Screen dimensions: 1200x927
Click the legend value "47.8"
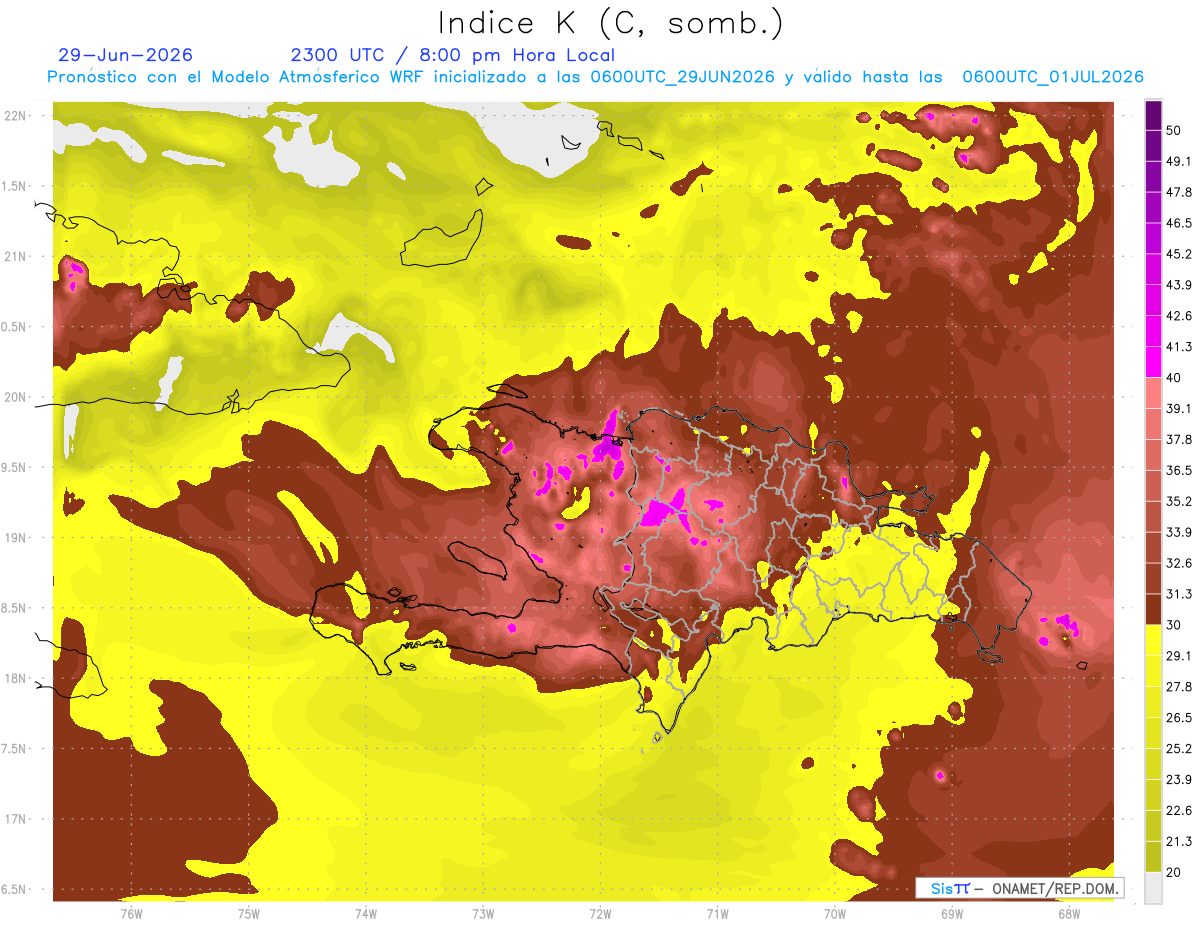(1179, 192)
